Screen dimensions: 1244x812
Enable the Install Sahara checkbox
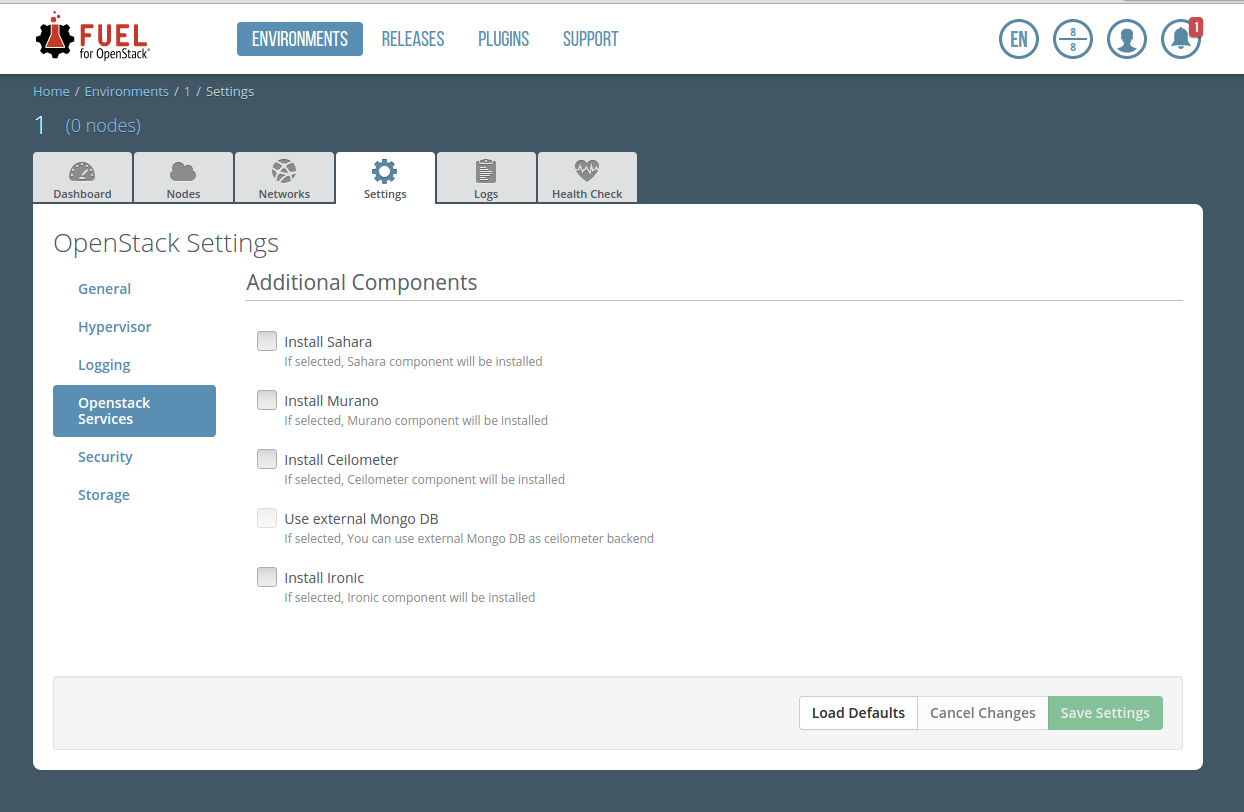point(267,342)
